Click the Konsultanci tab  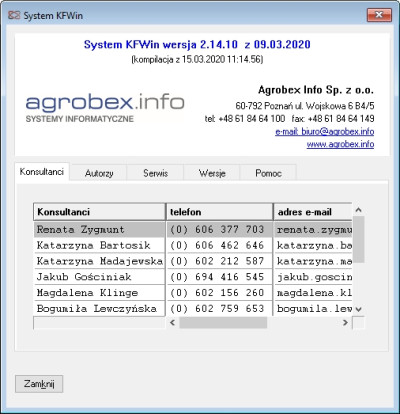coord(42,172)
